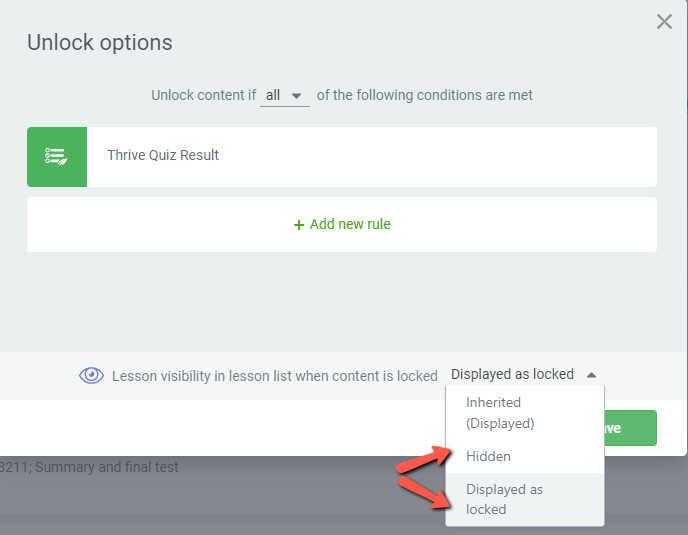Viewport: 688px width, 535px height.
Task: Click the Lesson visibility label text
Action: coord(275,376)
